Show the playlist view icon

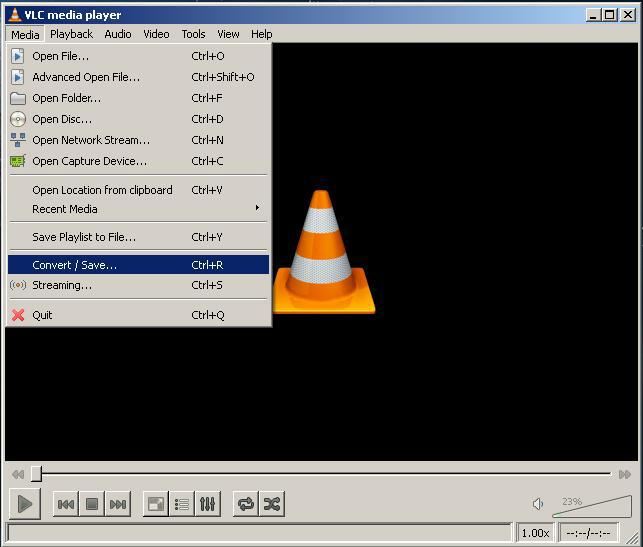(182, 504)
